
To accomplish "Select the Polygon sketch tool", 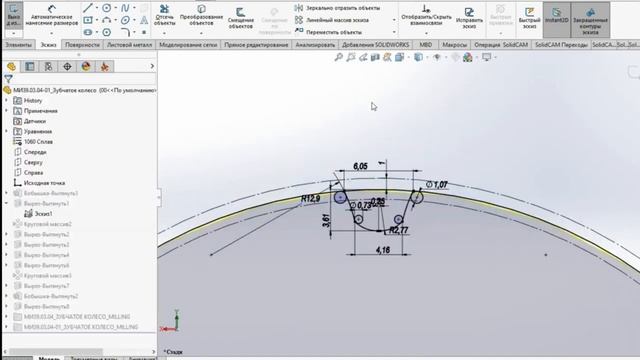I will (107, 32).
